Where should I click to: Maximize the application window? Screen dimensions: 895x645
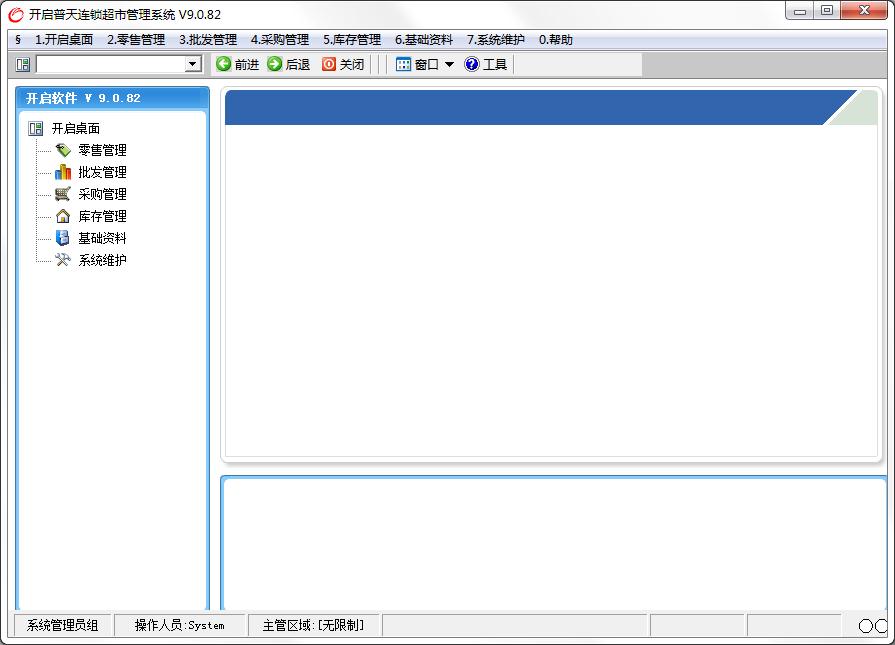click(827, 11)
